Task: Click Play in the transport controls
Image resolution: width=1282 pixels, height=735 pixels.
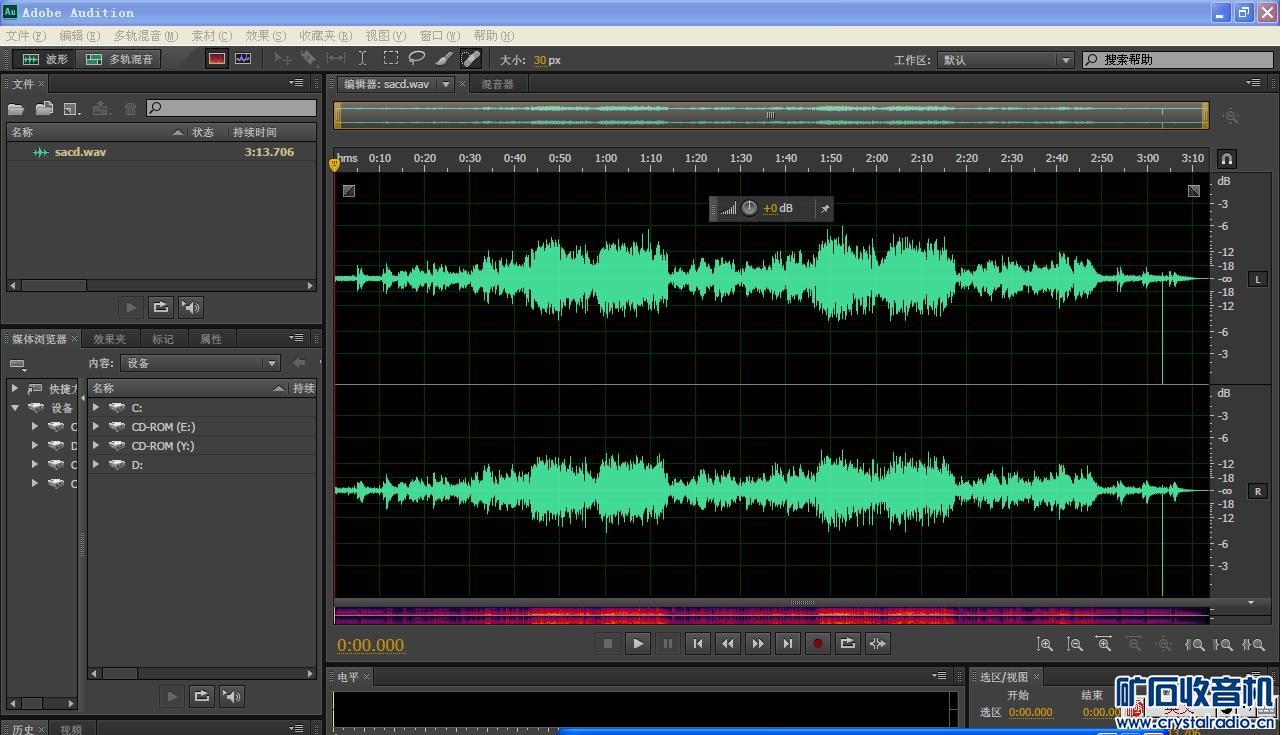Action: click(637, 644)
